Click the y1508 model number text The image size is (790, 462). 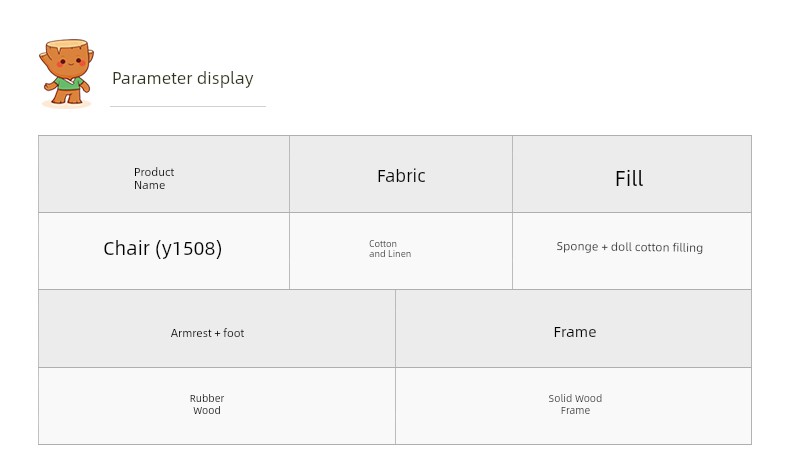tap(189, 248)
